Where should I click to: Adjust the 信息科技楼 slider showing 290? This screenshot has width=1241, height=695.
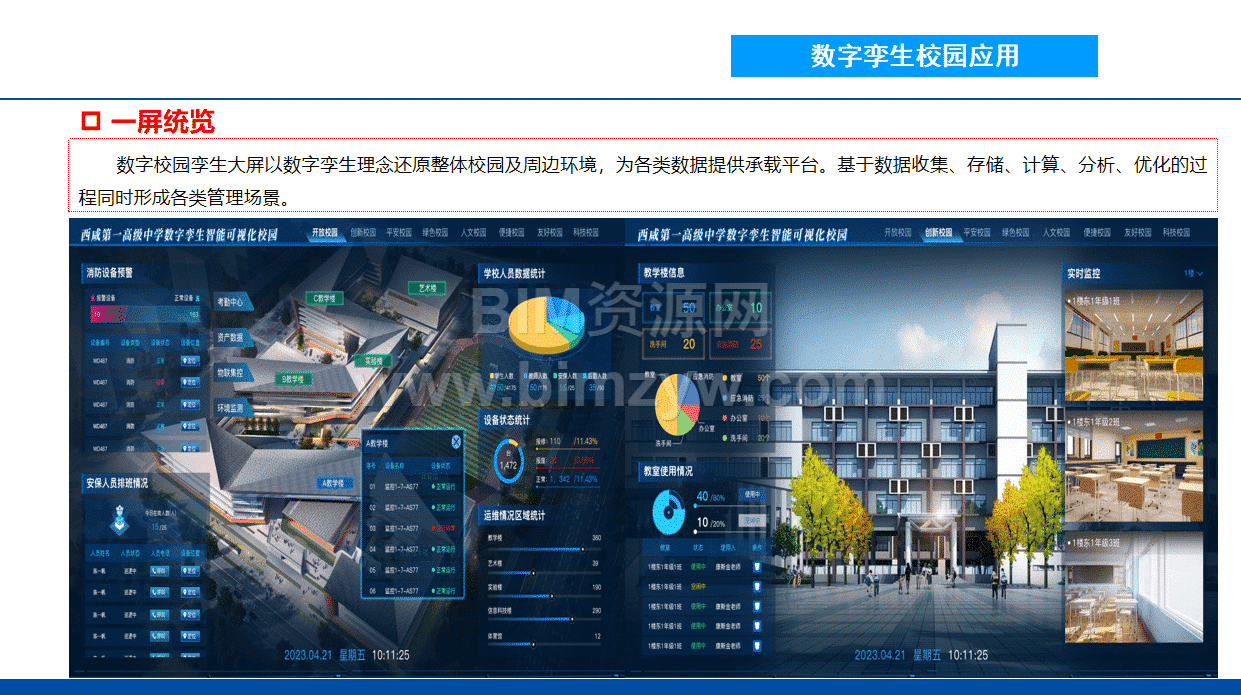click(544, 621)
